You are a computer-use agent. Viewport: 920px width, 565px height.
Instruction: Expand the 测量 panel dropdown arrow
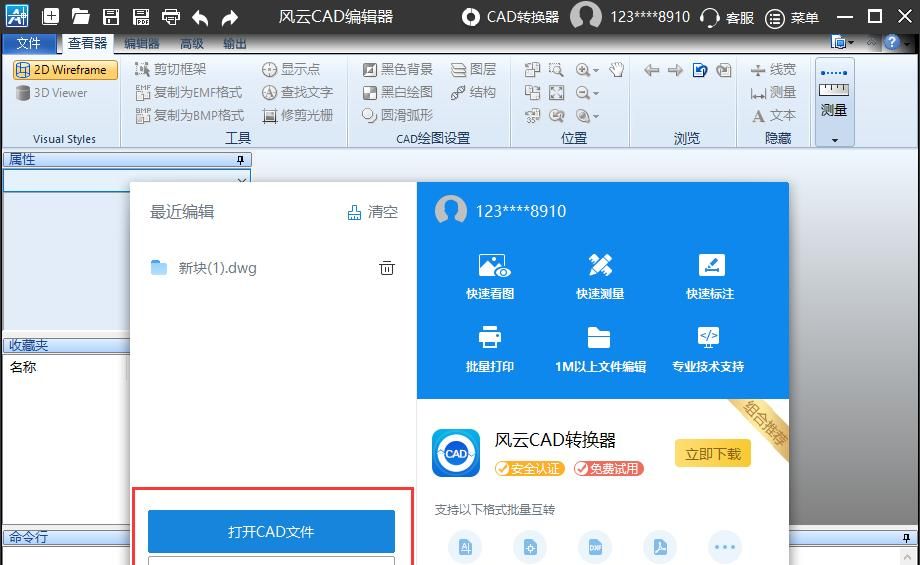pyautogui.click(x=834, y=140)
